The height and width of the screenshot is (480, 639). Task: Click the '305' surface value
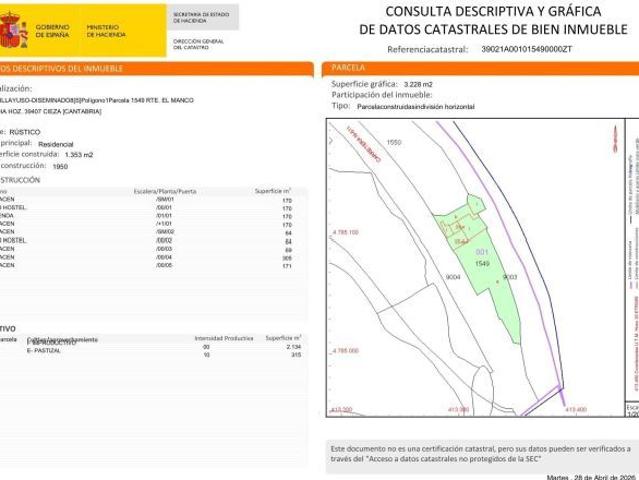pyautogui.click(x=287, y=258)
